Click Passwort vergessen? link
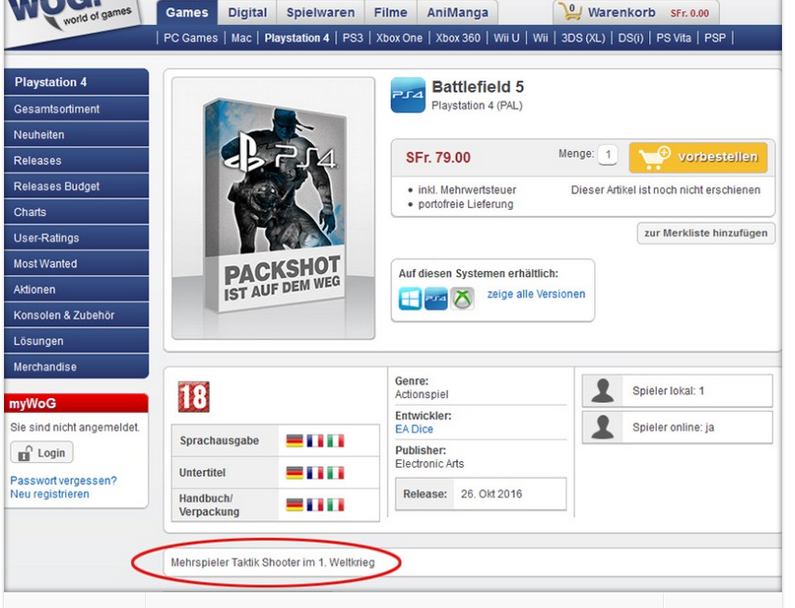 click(63, 481)
